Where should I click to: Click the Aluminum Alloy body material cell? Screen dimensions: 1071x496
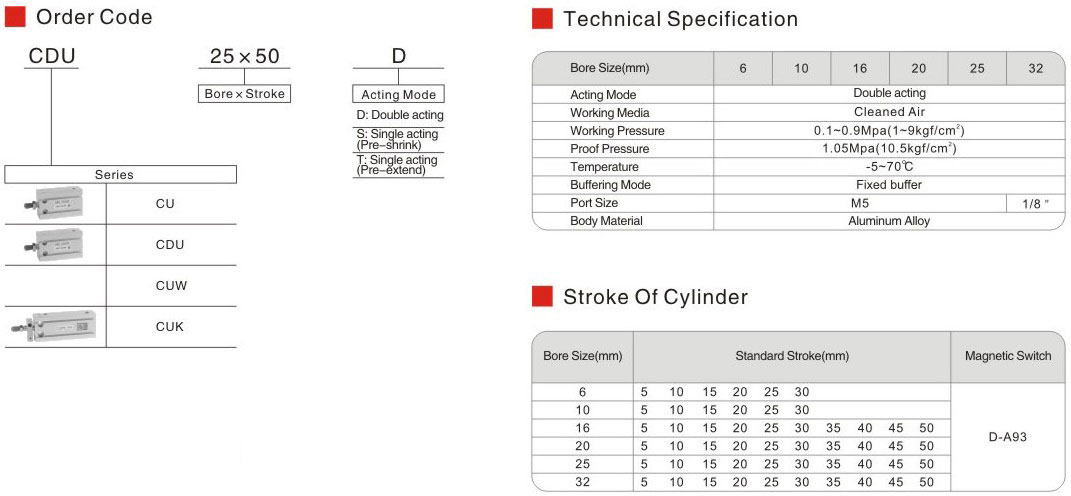(x=888, y=221)
